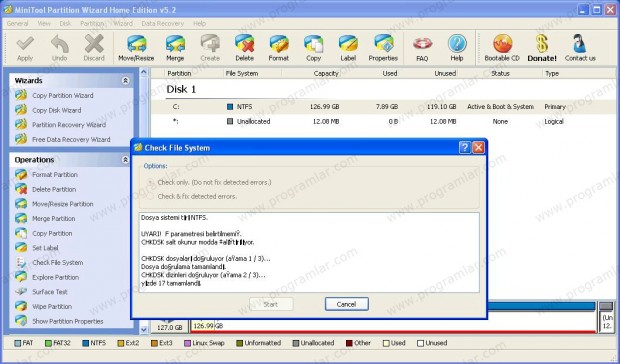Choose Format Partition in Operations panel
This screenshot has width=620, height=364.
point(55,175)
